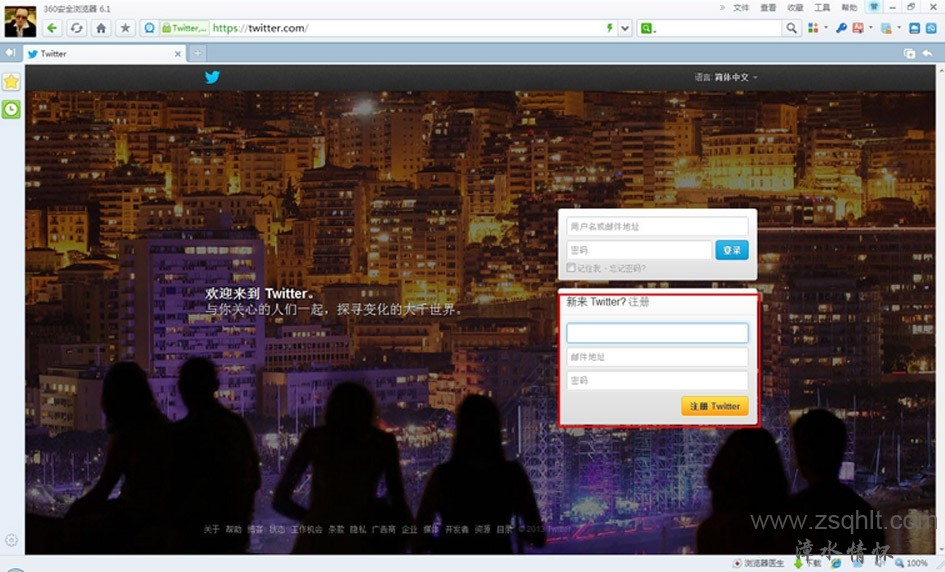Viewport: 945px width, 572px height.
Task: Click the green Twitter security certificate badge
Action: pyautogui.click(x=184, y=28)
